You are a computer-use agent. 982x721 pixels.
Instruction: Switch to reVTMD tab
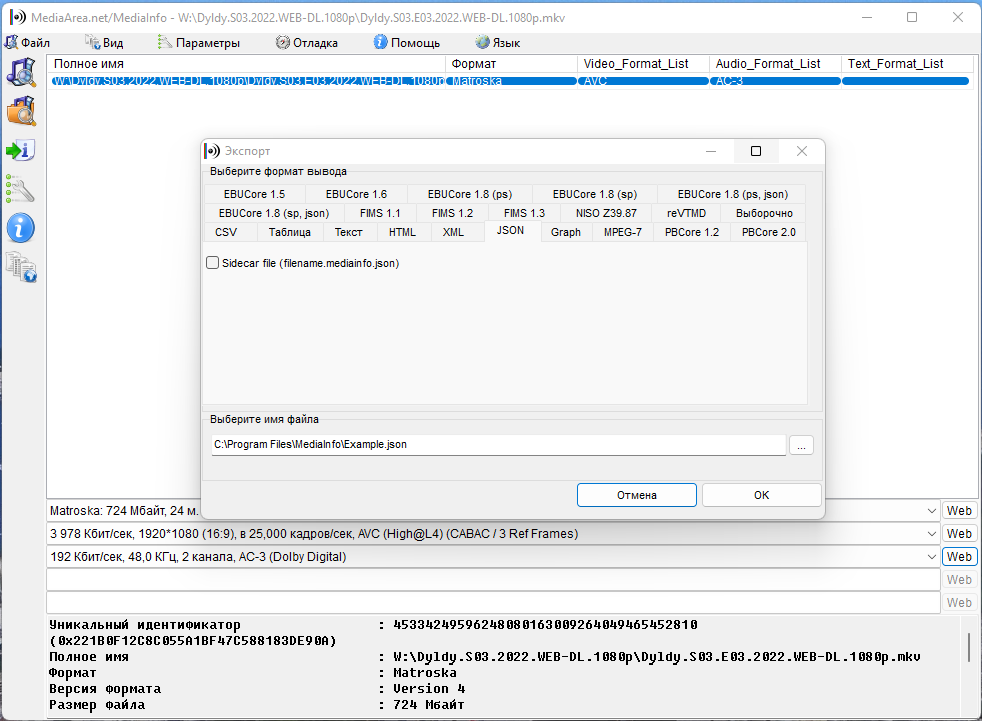pyautogui.click(x=686, y=213)
